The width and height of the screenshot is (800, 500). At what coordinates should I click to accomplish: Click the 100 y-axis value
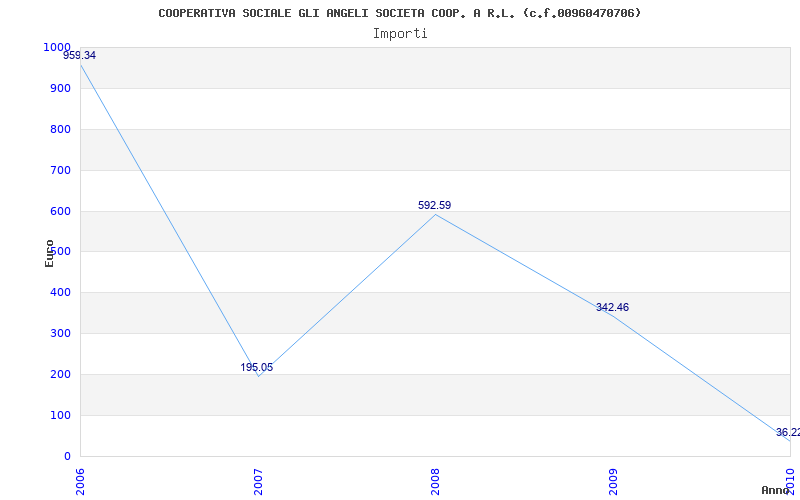(60, 415)
